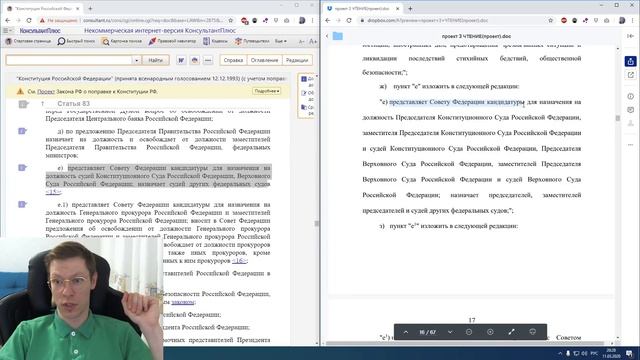This screenshot has width=640, height=360.
Task: Open Карточка поиска in the ConsultantPlus toolbar
Action: 121,41
